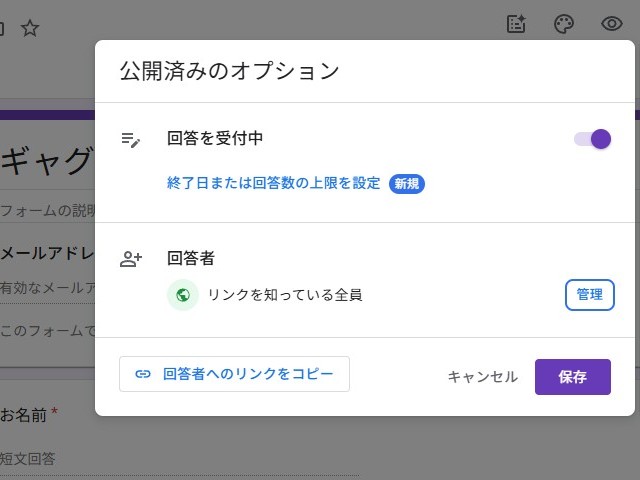
Task: Click the responses pencil-list icon
Action: [x=131, y=140]
